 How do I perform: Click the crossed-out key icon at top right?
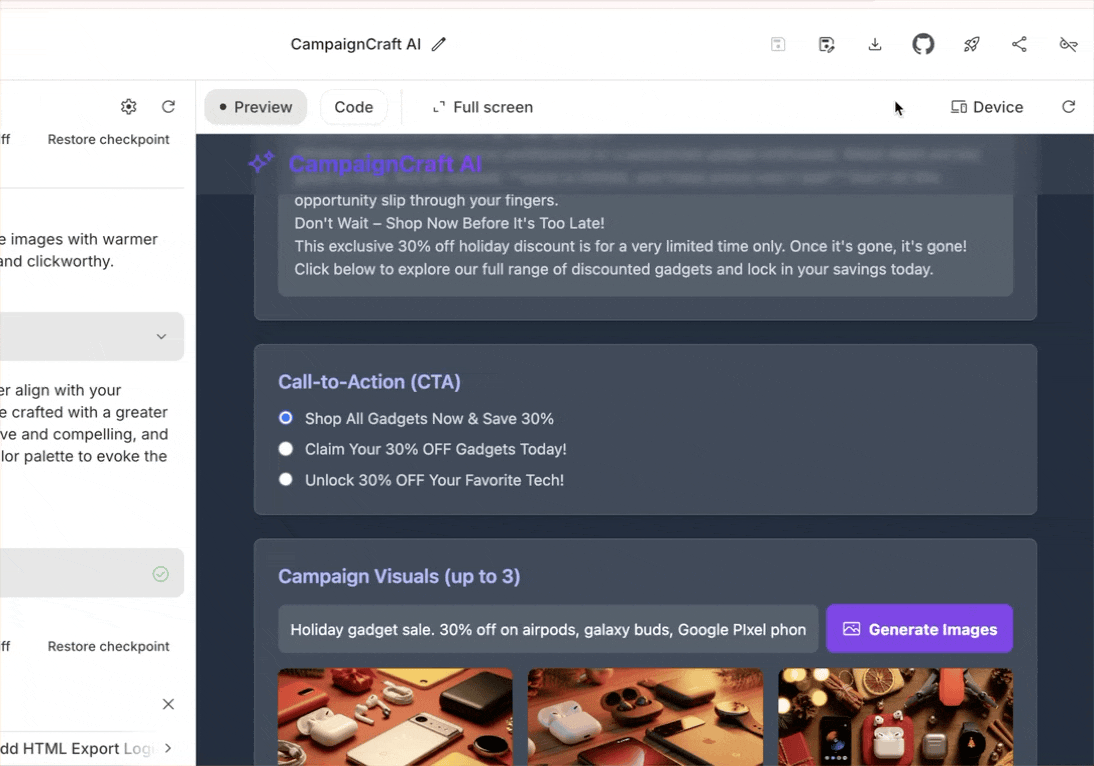pyautogui.click(x=1068, y=45)
